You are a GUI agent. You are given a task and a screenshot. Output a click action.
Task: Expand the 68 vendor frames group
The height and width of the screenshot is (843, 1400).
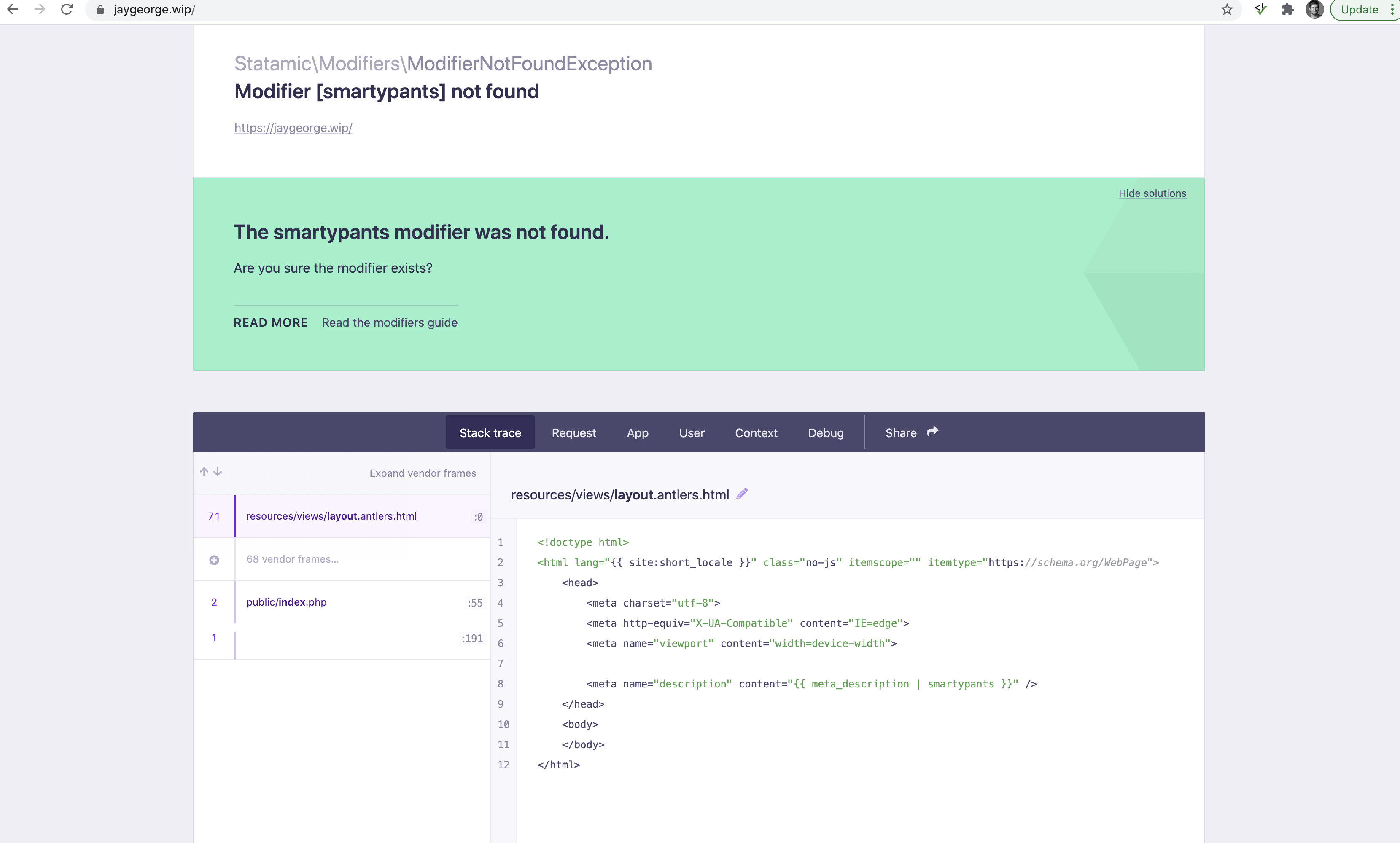pyautogui.click(x=214, y=559)
